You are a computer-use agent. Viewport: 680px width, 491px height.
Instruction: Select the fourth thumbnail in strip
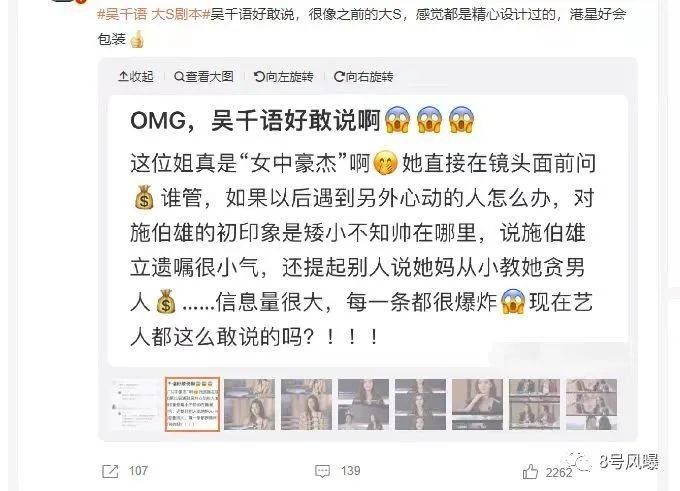[306, 405]
